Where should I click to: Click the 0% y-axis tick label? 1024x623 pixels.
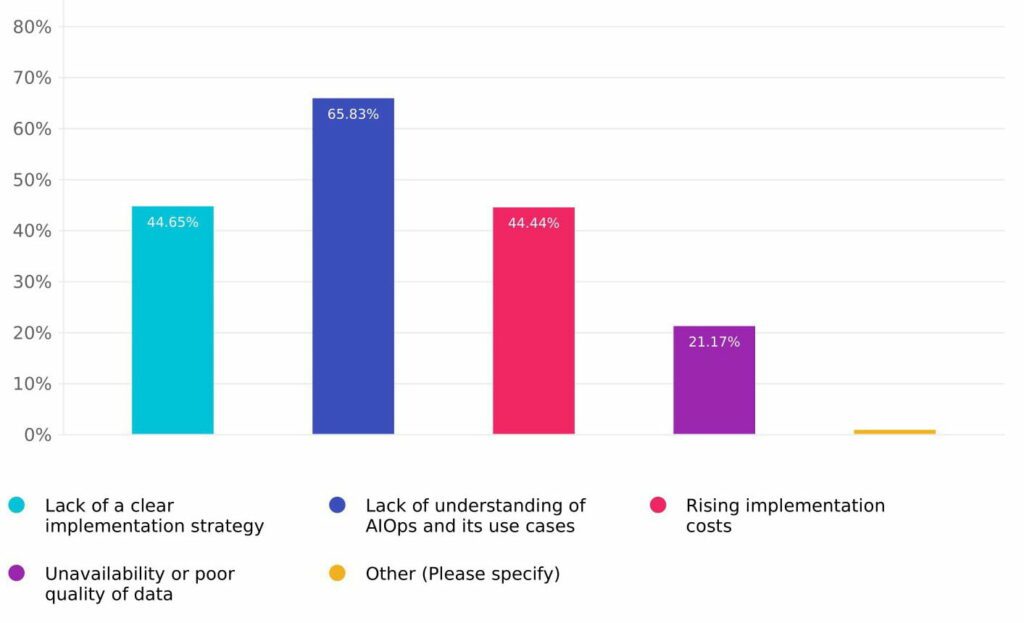pyautogui.click(x=37, y=435)
